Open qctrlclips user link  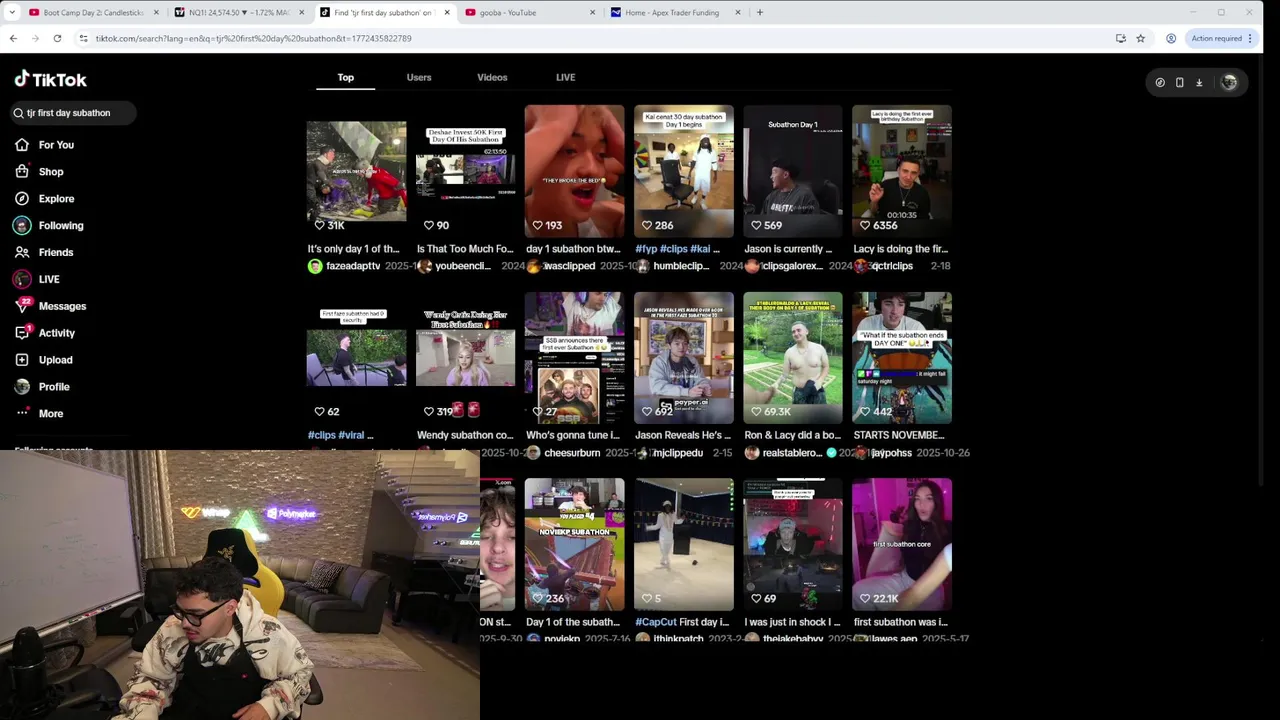point(891,266)
